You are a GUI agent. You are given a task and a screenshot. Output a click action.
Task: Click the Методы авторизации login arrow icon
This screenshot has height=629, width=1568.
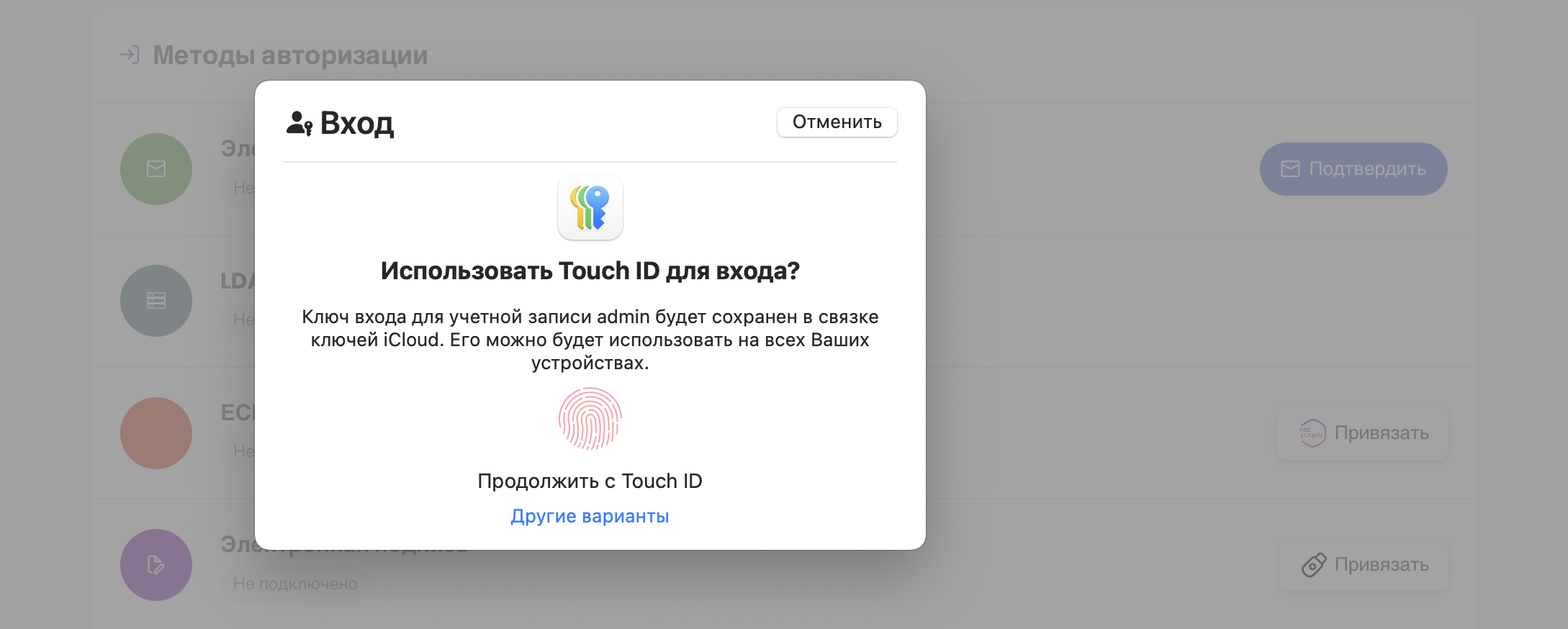point(130,55)
